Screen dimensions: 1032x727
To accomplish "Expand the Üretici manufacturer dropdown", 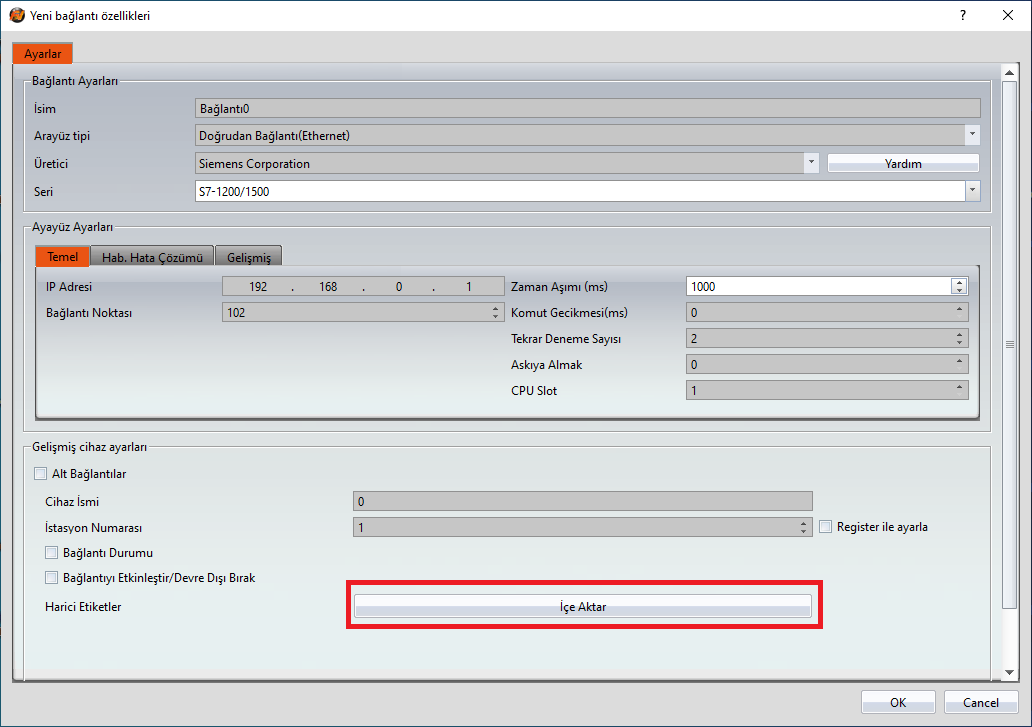I will [x=811, y=162].
